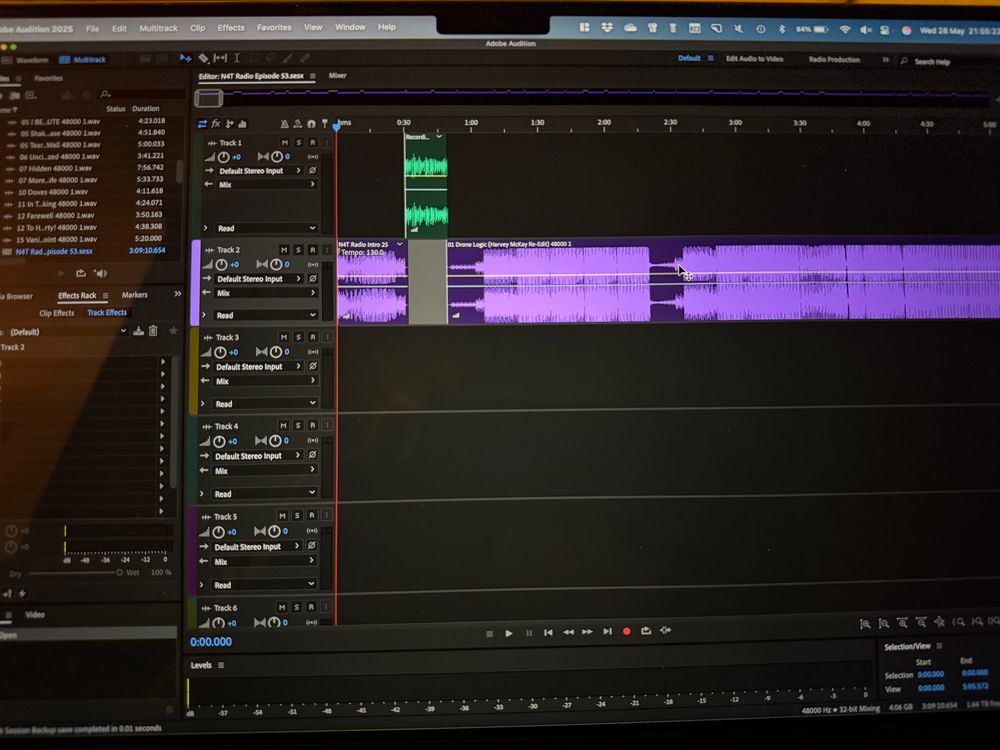Click the Zoom Out time icon
Viewport: 1000px width, 750px height.
[921, 622]
